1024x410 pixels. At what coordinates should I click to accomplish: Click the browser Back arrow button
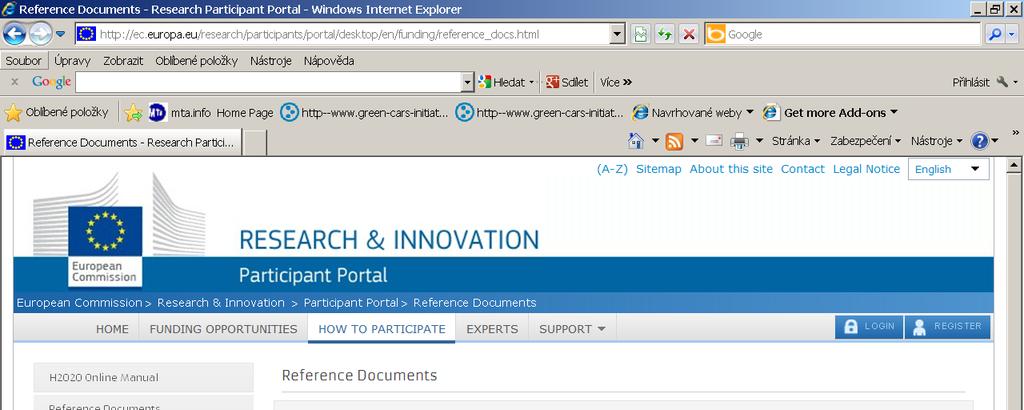pos(14,34)
